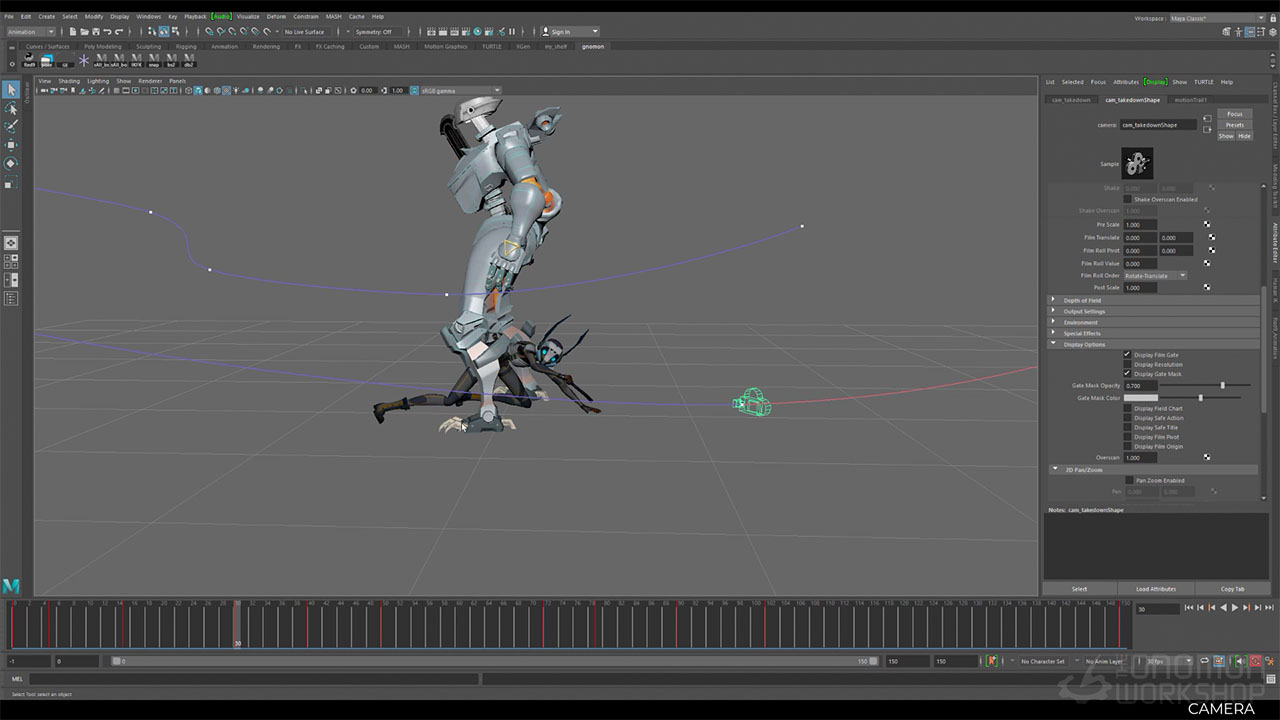Check Shake Overscan Enabled
1280x720 pixels.
pyautogui.click(x=1127, y=199)
